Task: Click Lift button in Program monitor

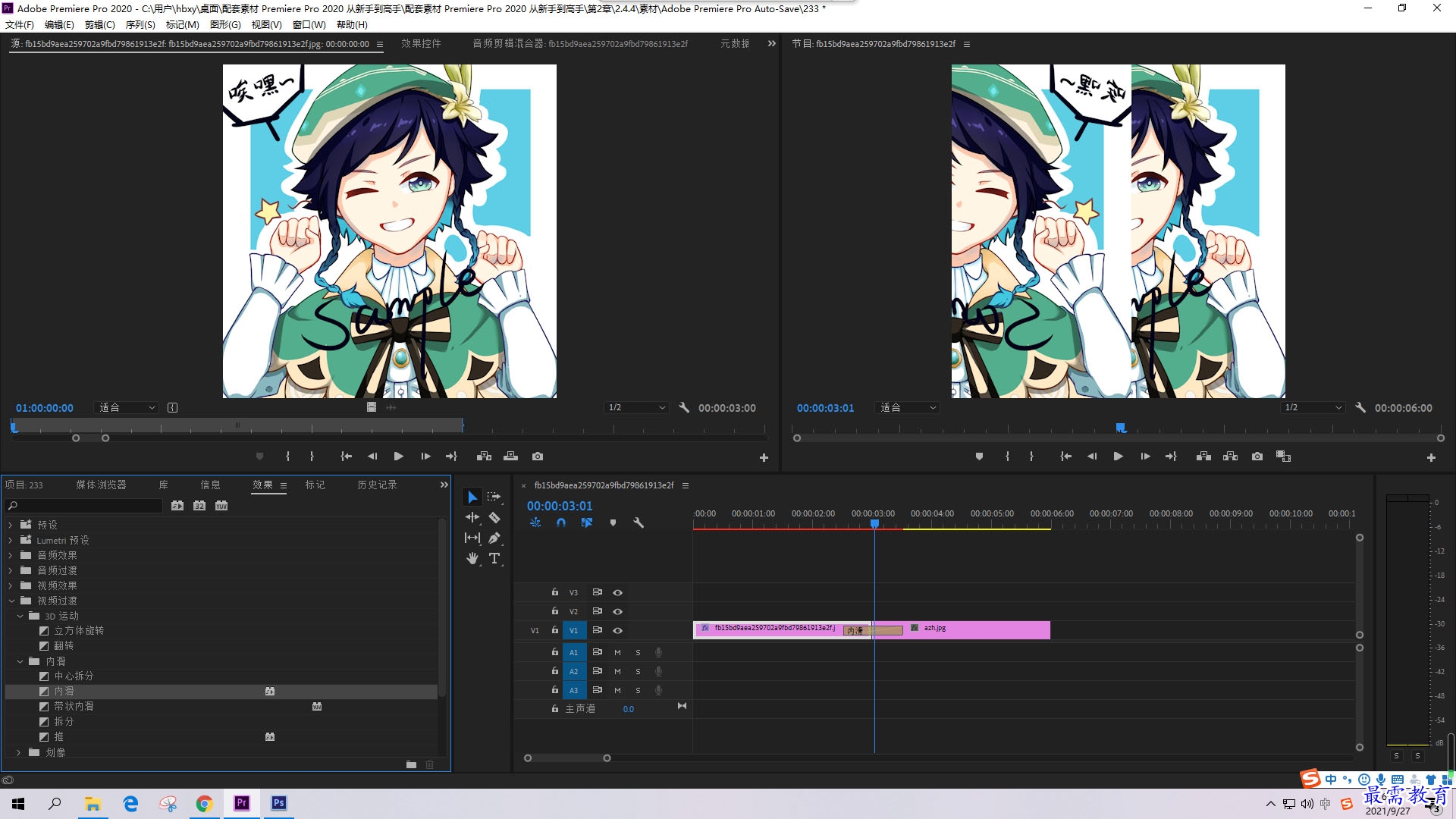Action: pyautogui.click(x=1203, y=457)
